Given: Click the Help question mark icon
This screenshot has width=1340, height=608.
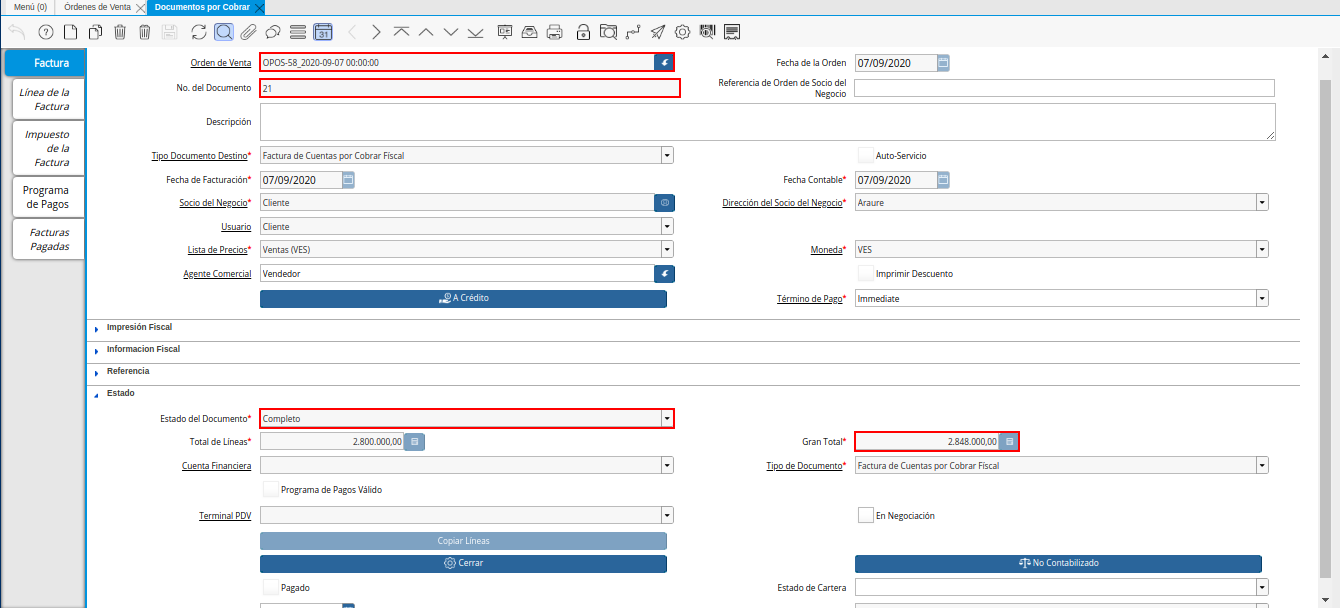Looking at the screenshot, I should click(45, 32).
